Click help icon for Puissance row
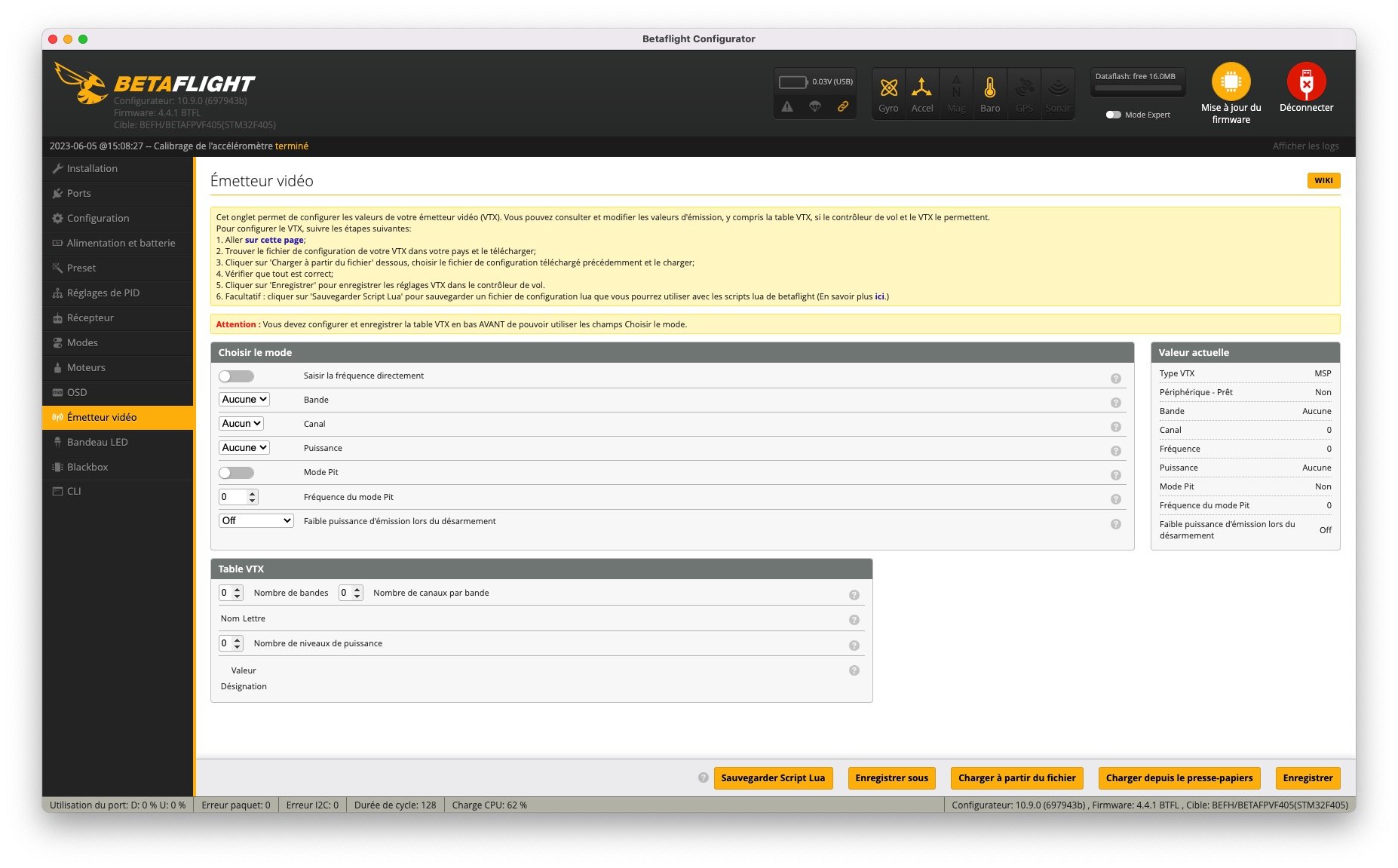The width and height of the screenshot is (1398, 868). 1115,451
